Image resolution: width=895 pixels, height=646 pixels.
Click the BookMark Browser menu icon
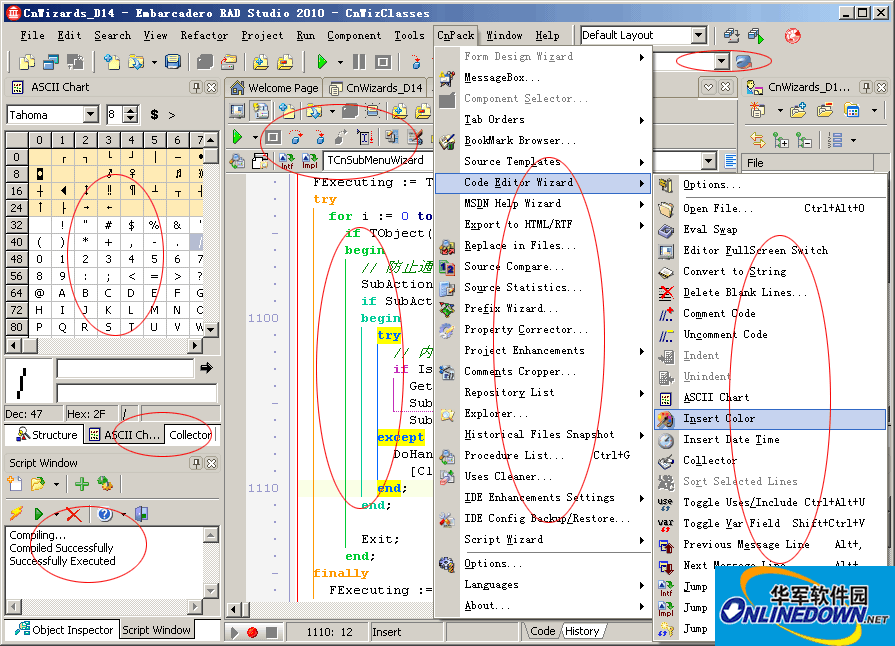click(x=448, y=141)
